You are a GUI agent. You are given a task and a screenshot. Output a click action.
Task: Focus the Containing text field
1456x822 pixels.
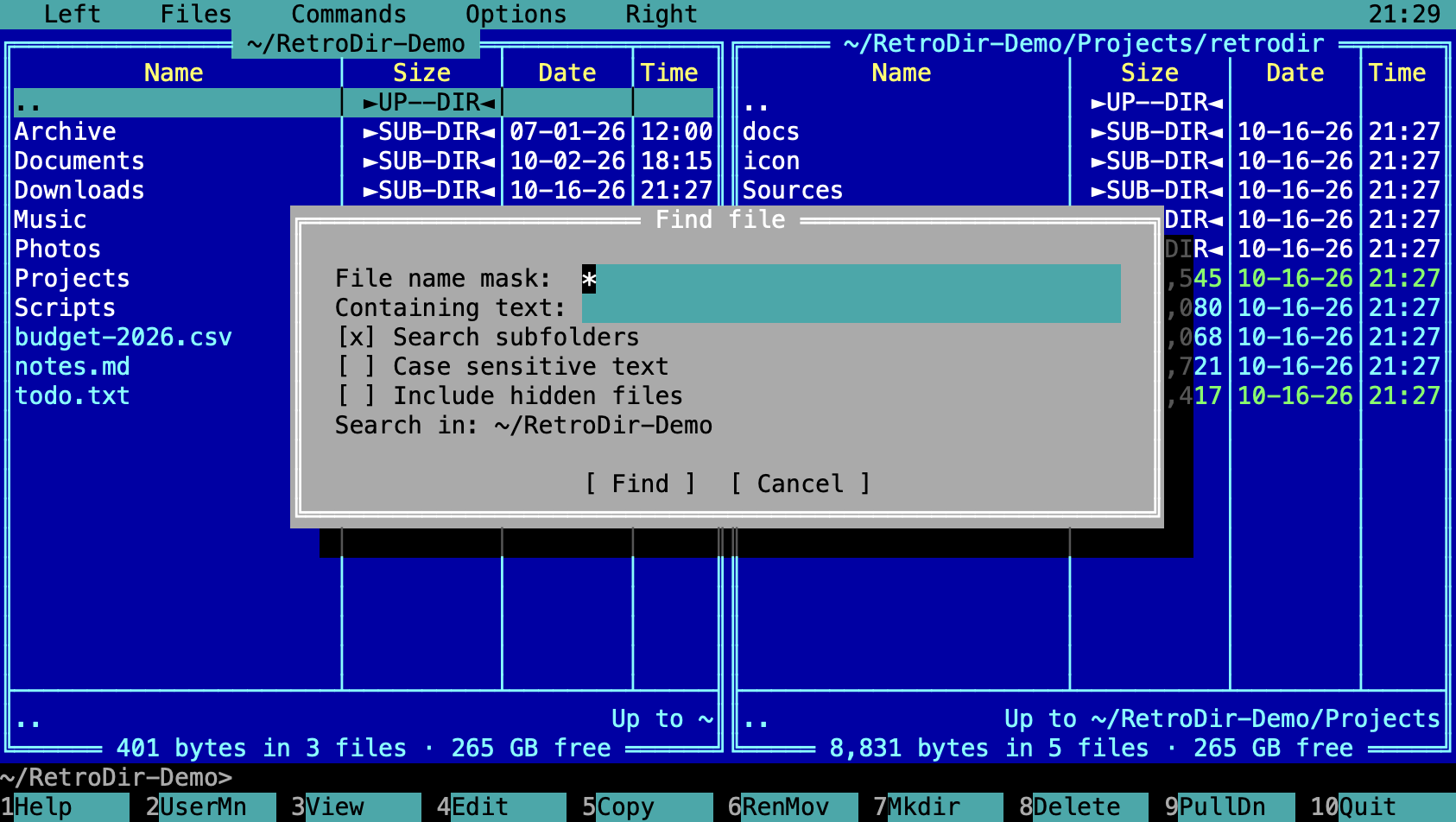[x=851, y=308]
